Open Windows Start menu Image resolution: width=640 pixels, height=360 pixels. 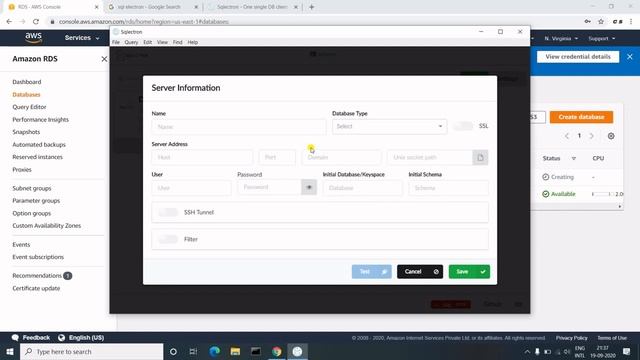click(x=10, y=351)
